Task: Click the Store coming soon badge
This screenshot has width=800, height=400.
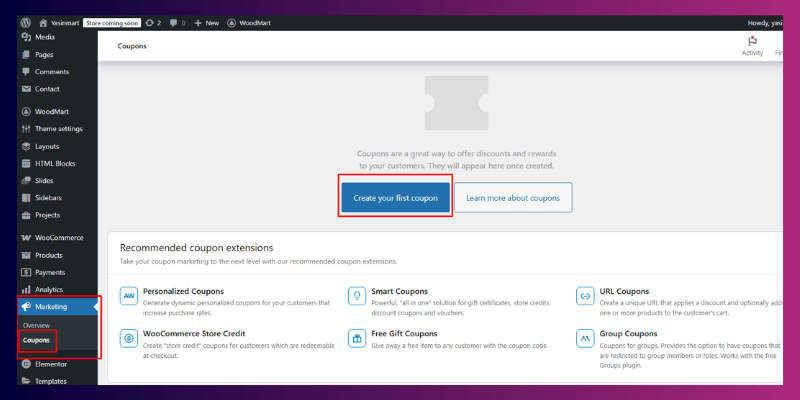Action: click(112, 23)
